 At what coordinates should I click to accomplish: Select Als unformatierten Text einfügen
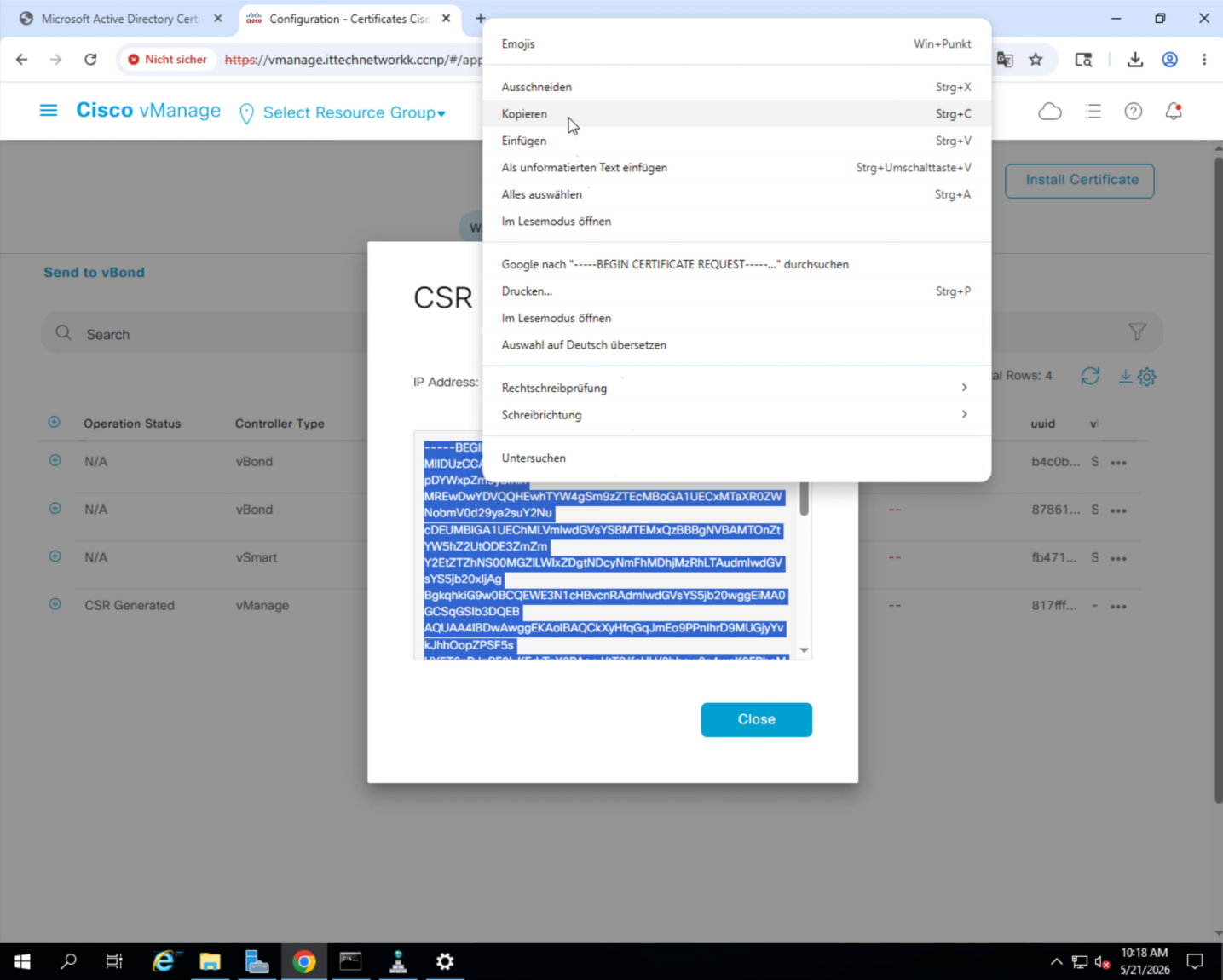(x=736, y=167)
